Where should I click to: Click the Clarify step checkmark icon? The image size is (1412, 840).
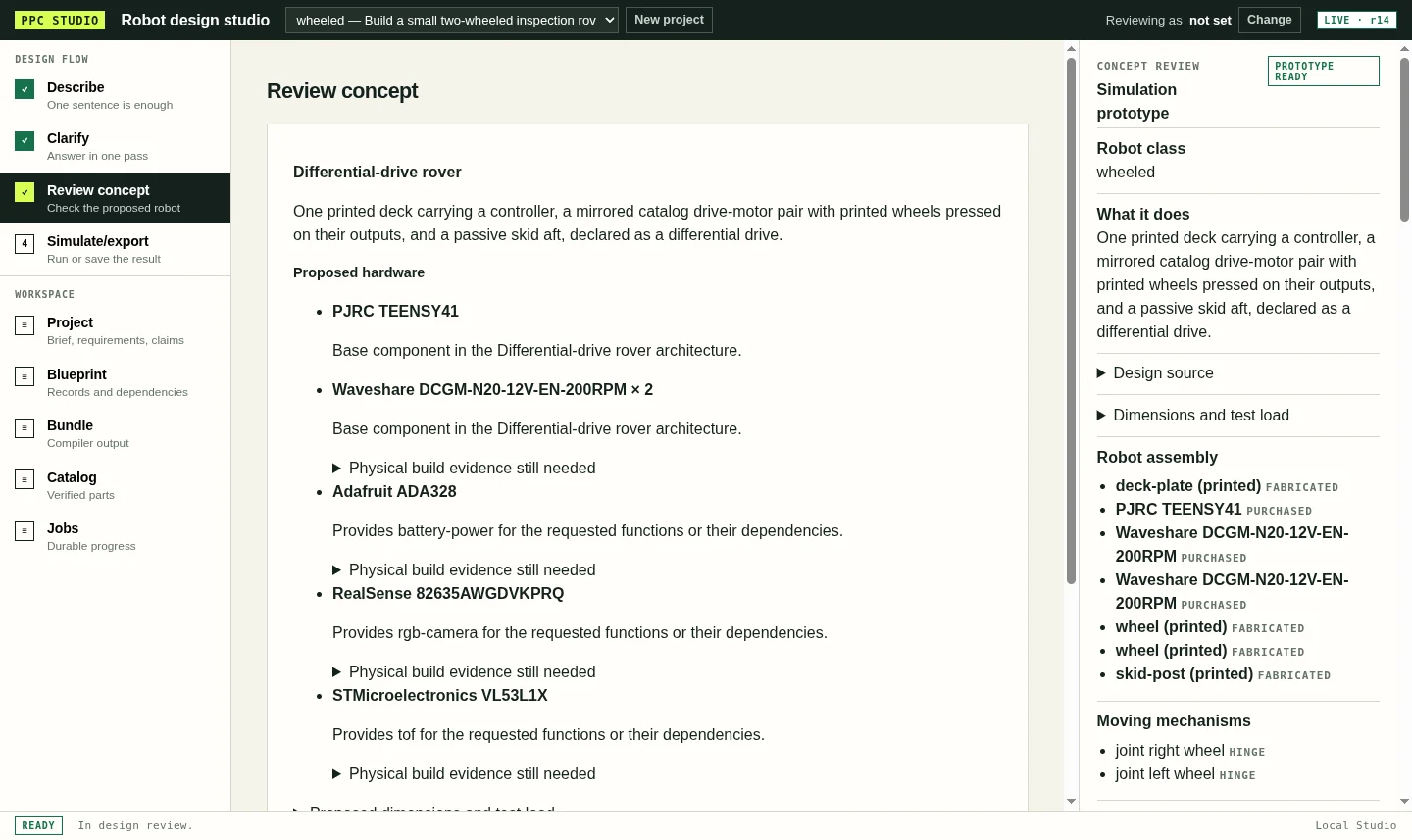(x=25, y=140)
